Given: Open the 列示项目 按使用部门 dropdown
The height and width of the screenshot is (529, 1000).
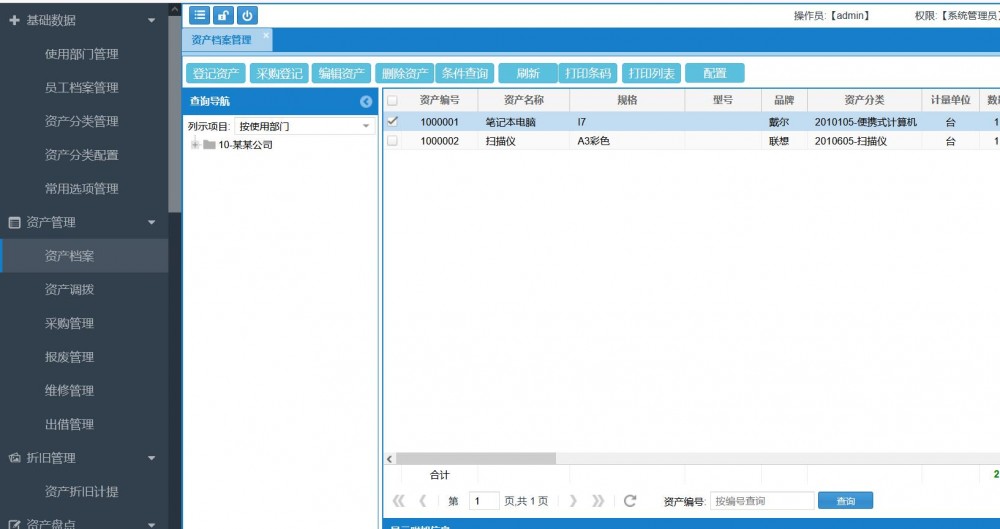Looking at the screenshot, I should pos(366,126).
